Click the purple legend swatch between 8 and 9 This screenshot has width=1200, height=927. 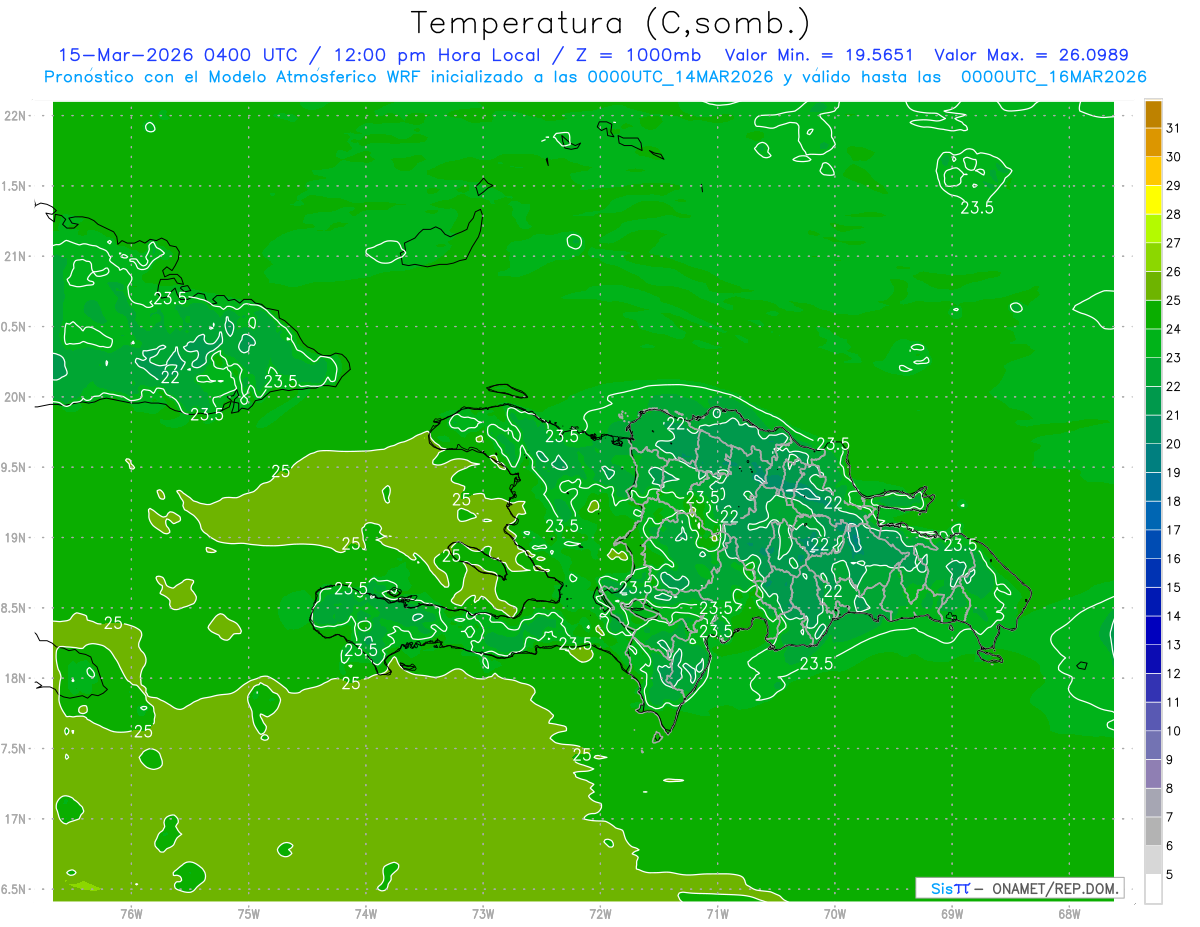click(x=1153, y=774)
